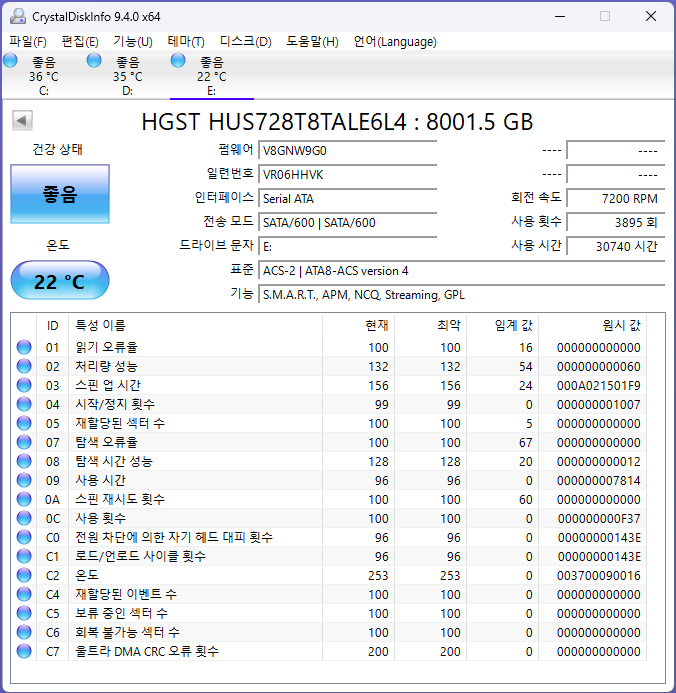Screen dimensions: 676x693
Task: Click the interface field Serial ATA
Action: (x=347, y=198)
